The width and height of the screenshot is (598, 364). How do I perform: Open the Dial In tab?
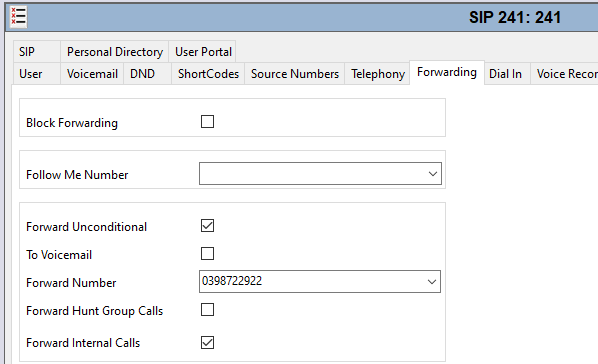pyautogui.click(x=507, y=74)
